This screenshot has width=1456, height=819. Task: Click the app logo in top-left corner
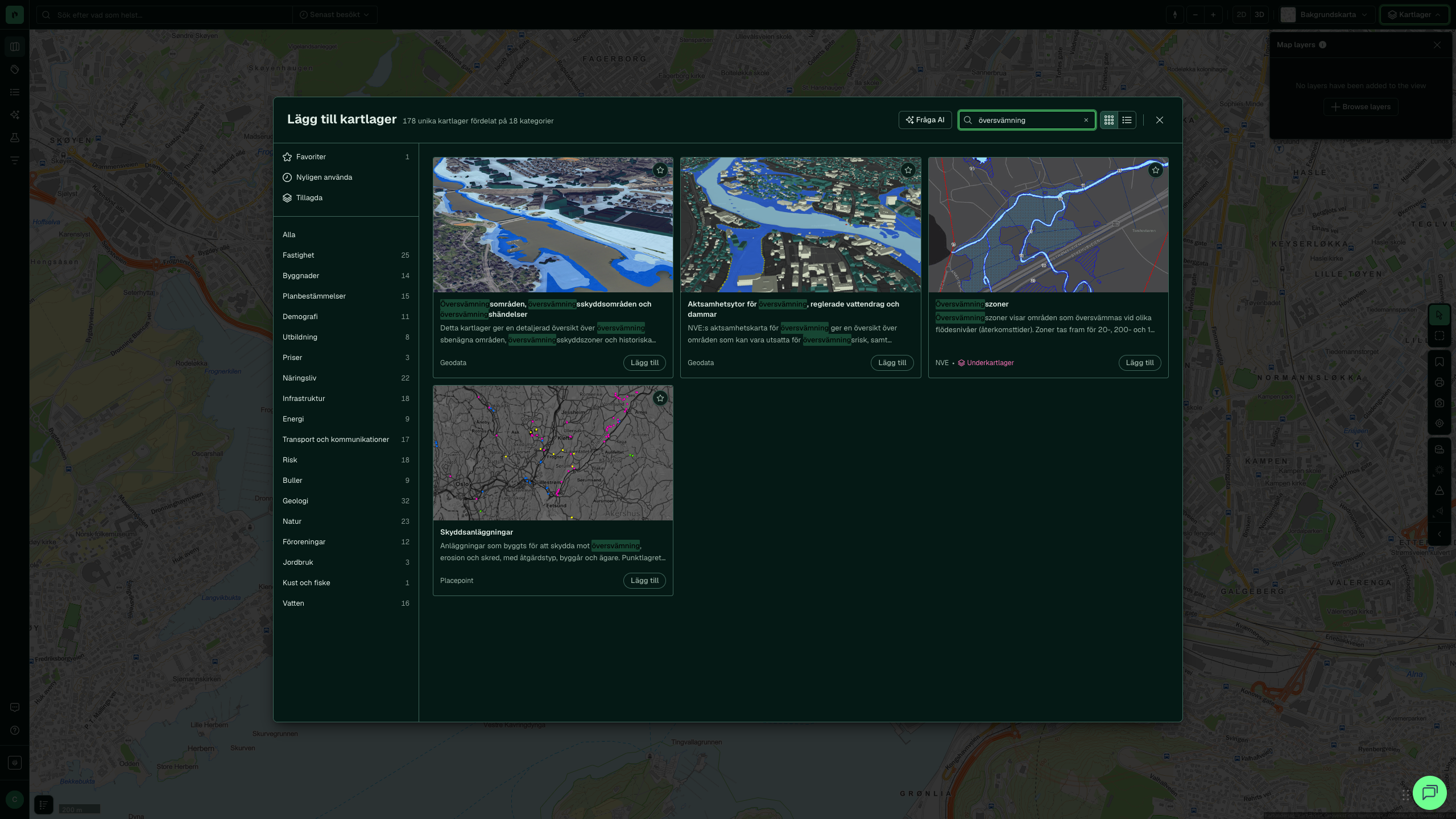[x=15, y=15]
